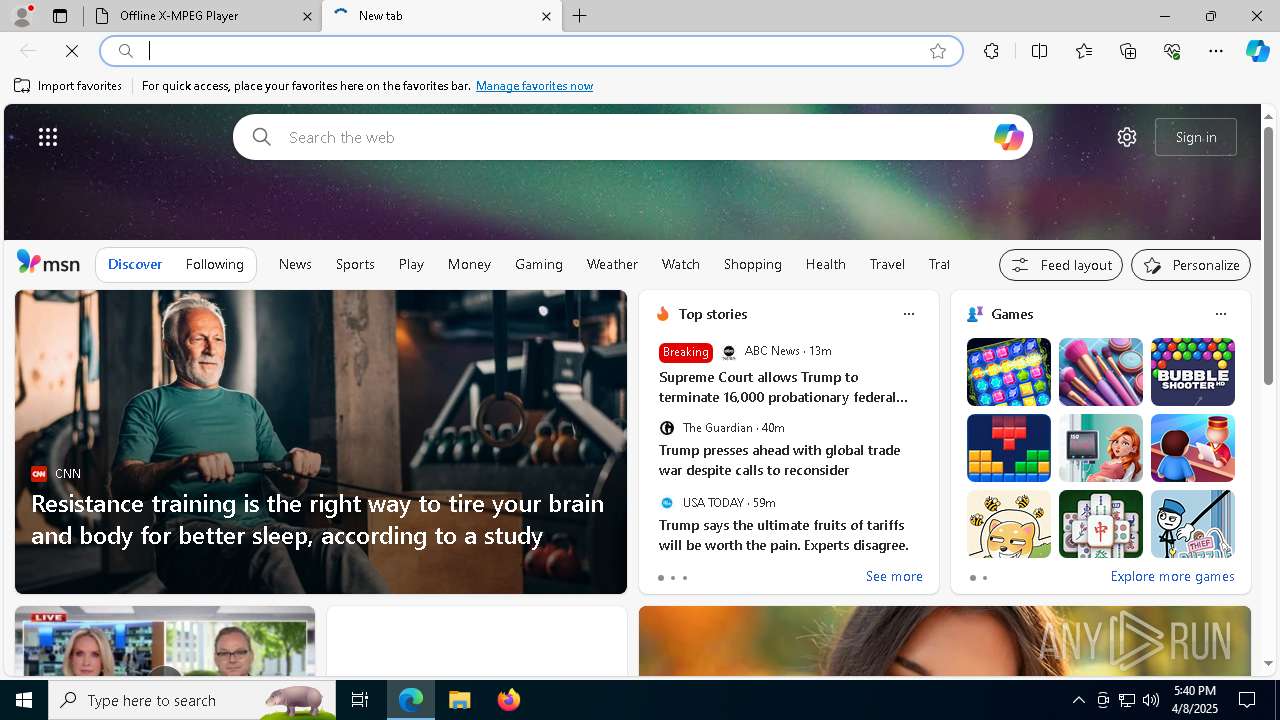
Task: Open the Weather category
Action: coord(612,264)
